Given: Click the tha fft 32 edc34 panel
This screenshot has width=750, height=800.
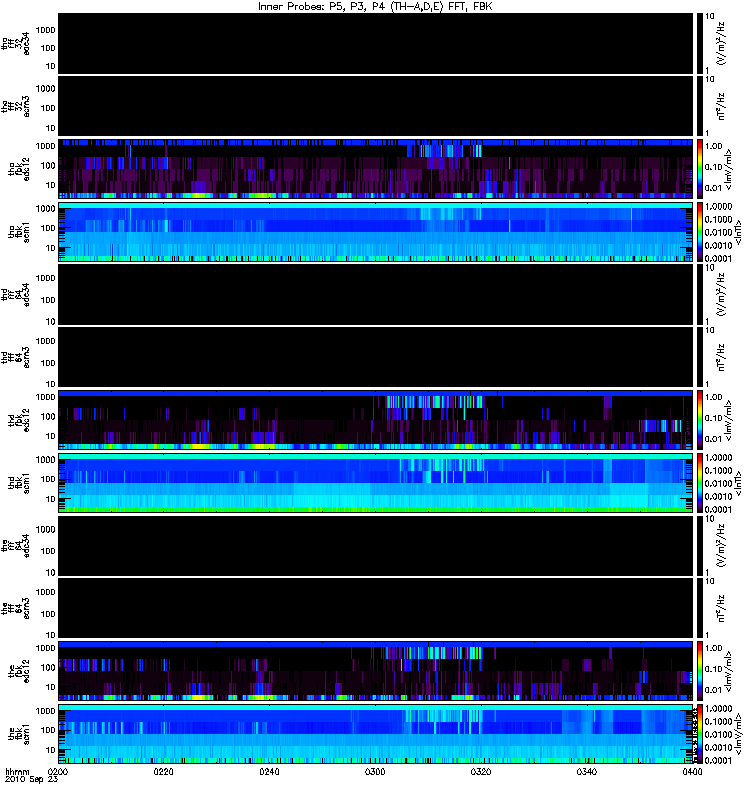Looking at the screenshot, I should [x=376, y=44].
